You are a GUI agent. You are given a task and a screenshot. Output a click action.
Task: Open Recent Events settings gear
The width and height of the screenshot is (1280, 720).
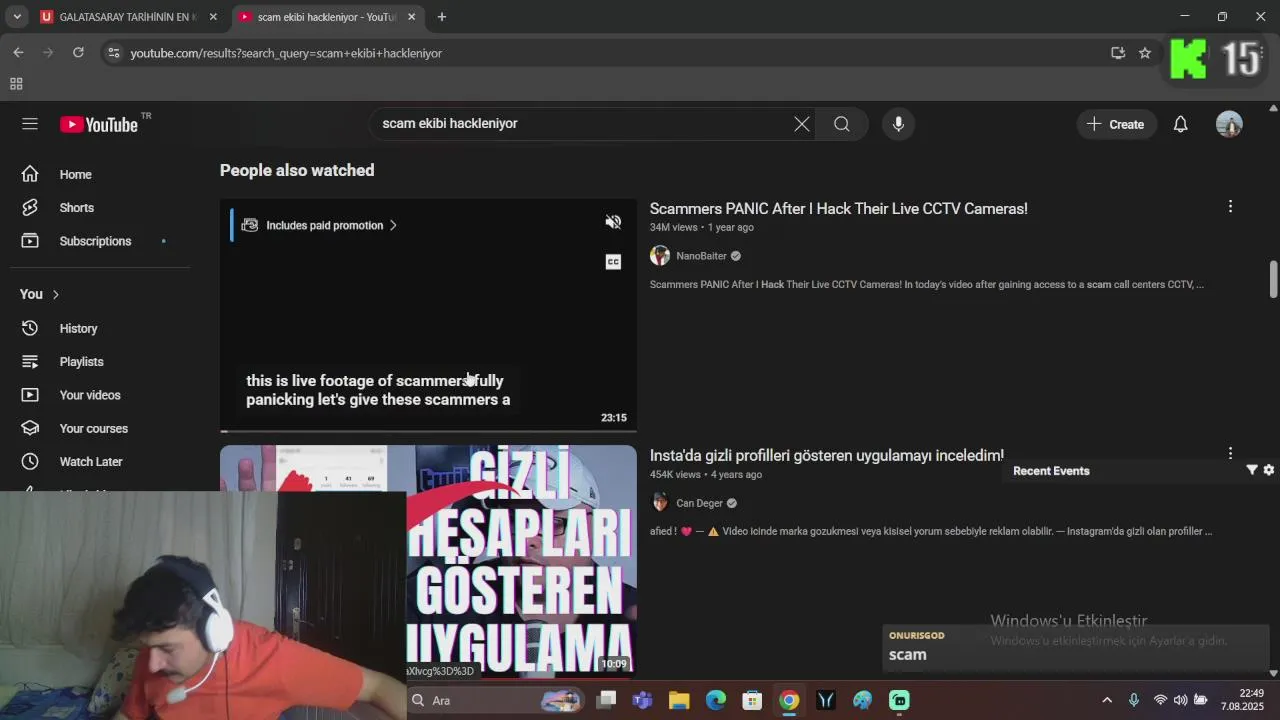pyautogui.click(x=1269, y=470)
